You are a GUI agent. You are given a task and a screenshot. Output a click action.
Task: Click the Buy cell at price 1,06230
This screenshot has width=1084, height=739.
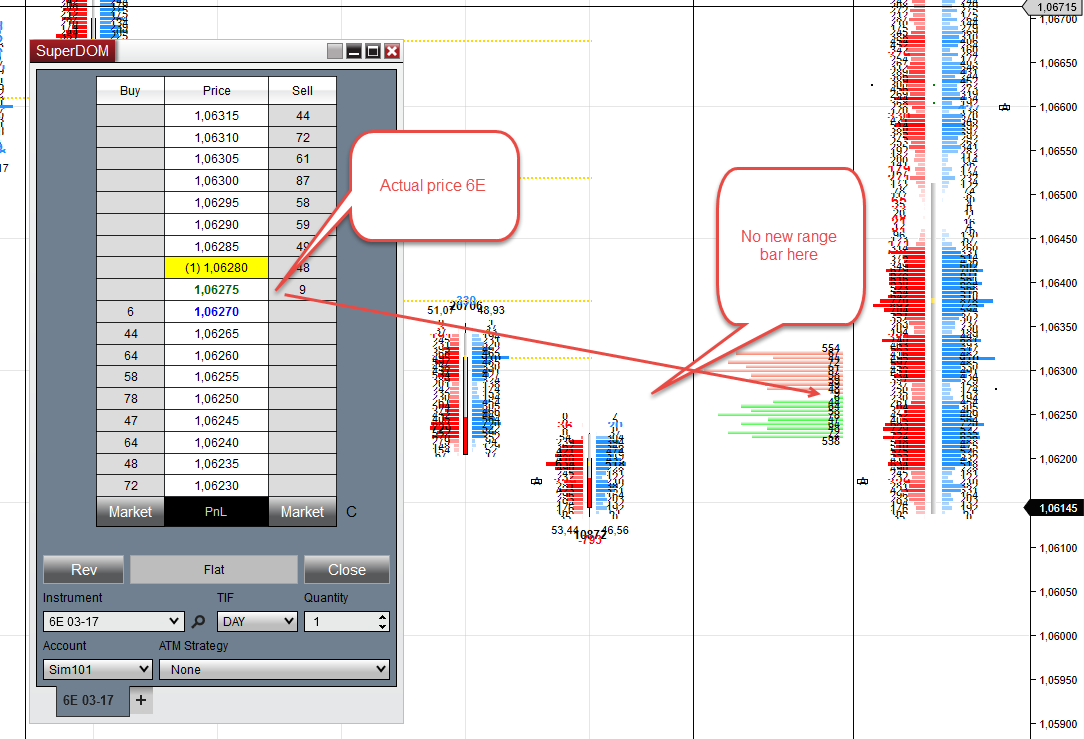pyautogui.click(x=130, y=485)
